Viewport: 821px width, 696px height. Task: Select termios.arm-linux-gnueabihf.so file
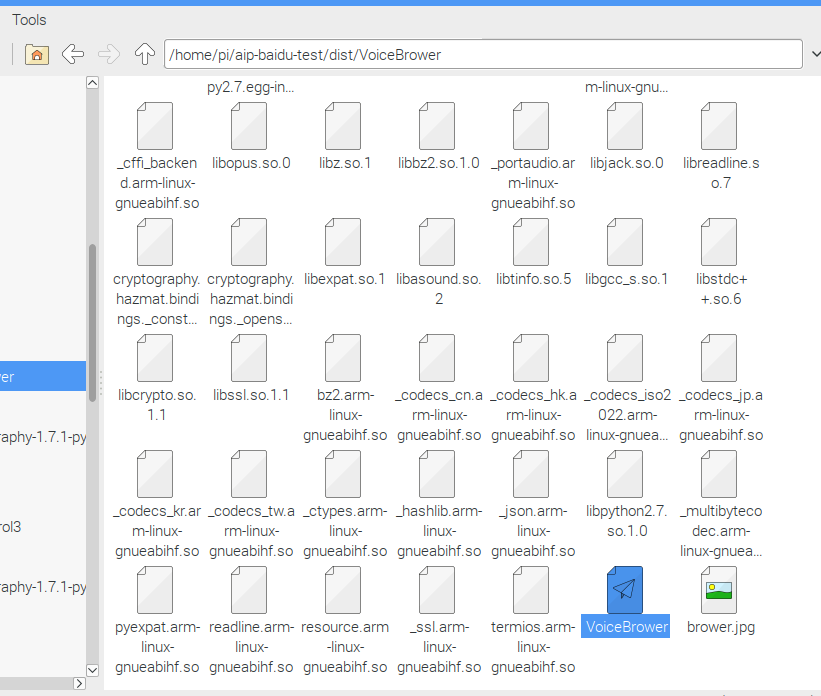pyautogui.click(x=532, y=621)
